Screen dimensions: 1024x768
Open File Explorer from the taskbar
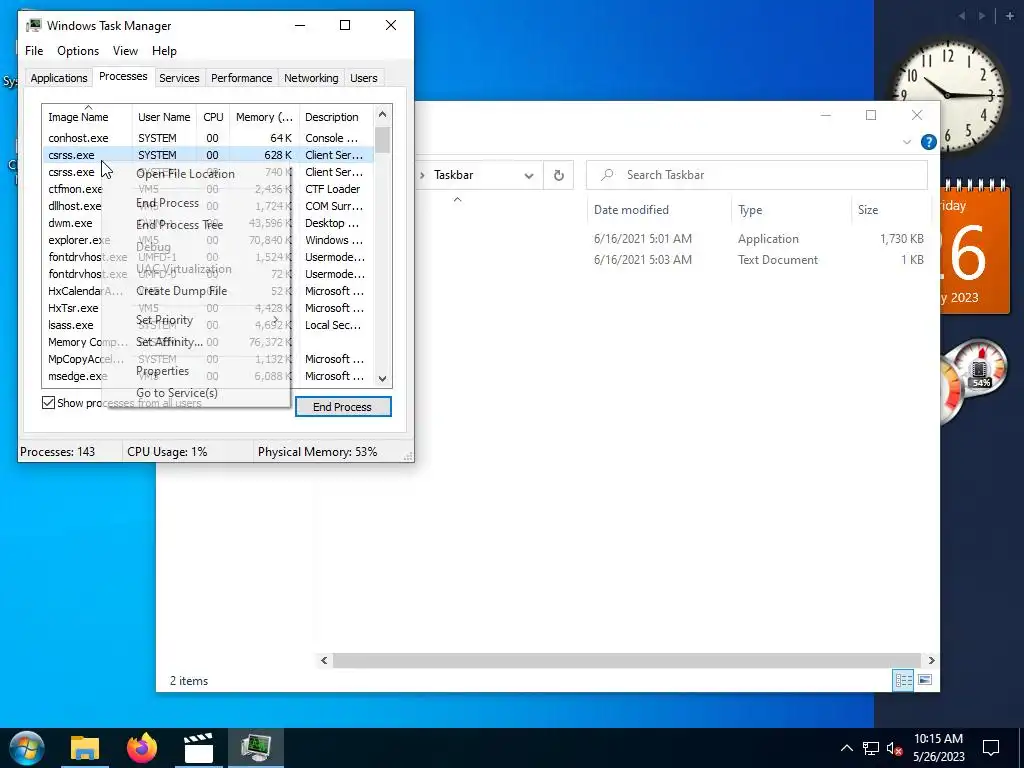click(85, 748)
